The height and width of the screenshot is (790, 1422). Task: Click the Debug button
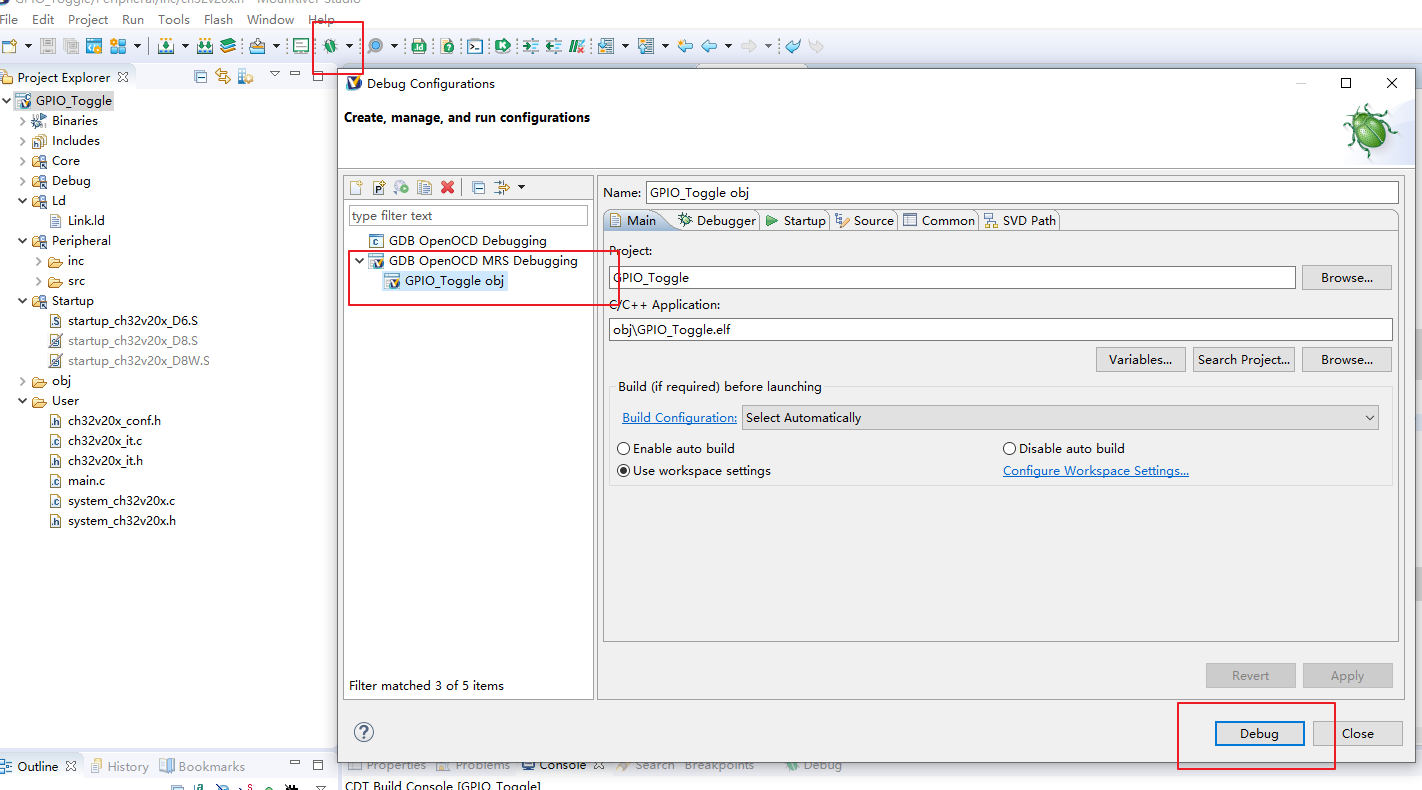point(1259,733)
